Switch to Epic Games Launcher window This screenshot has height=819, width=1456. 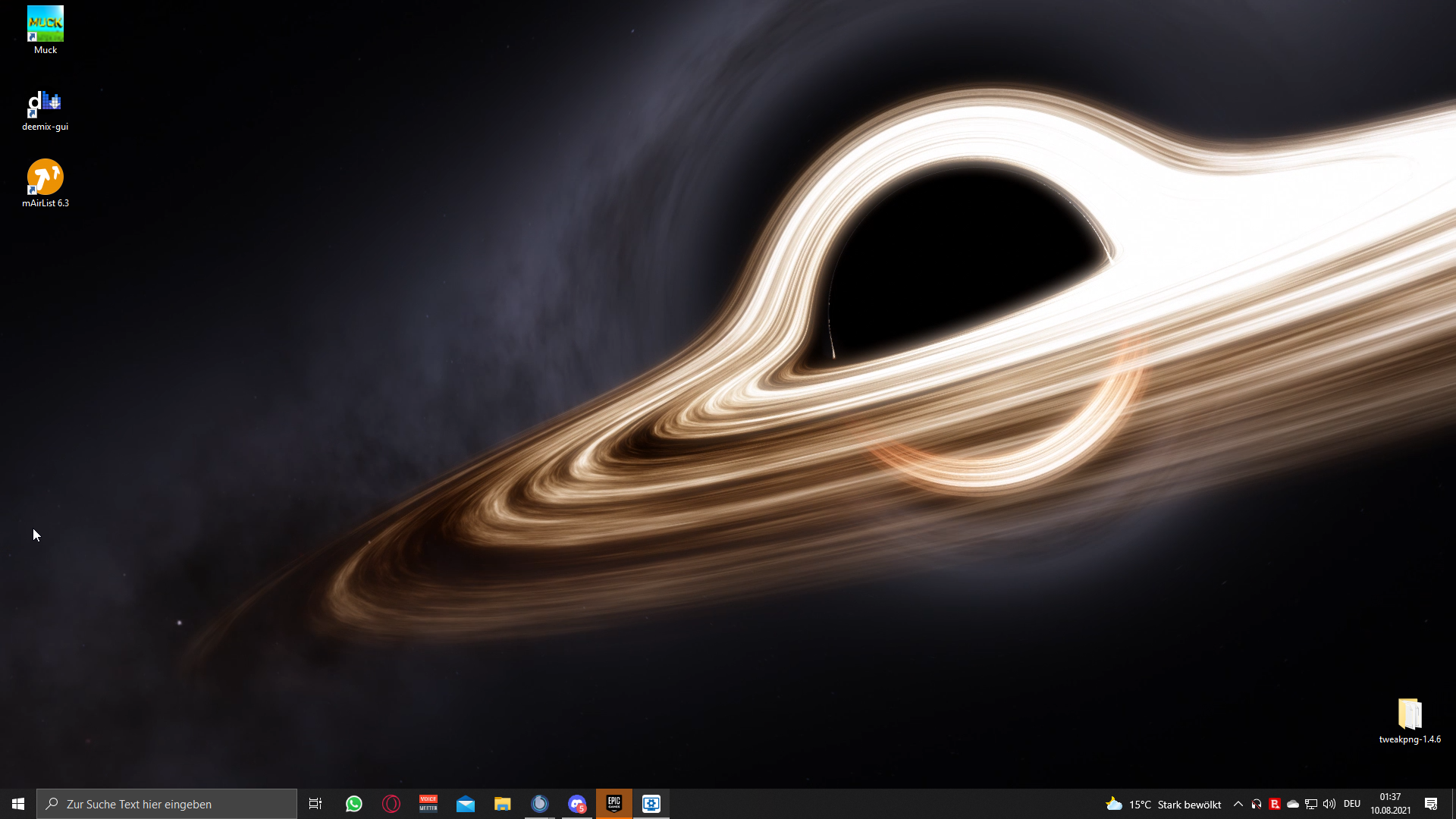click(x=614, y=804)
